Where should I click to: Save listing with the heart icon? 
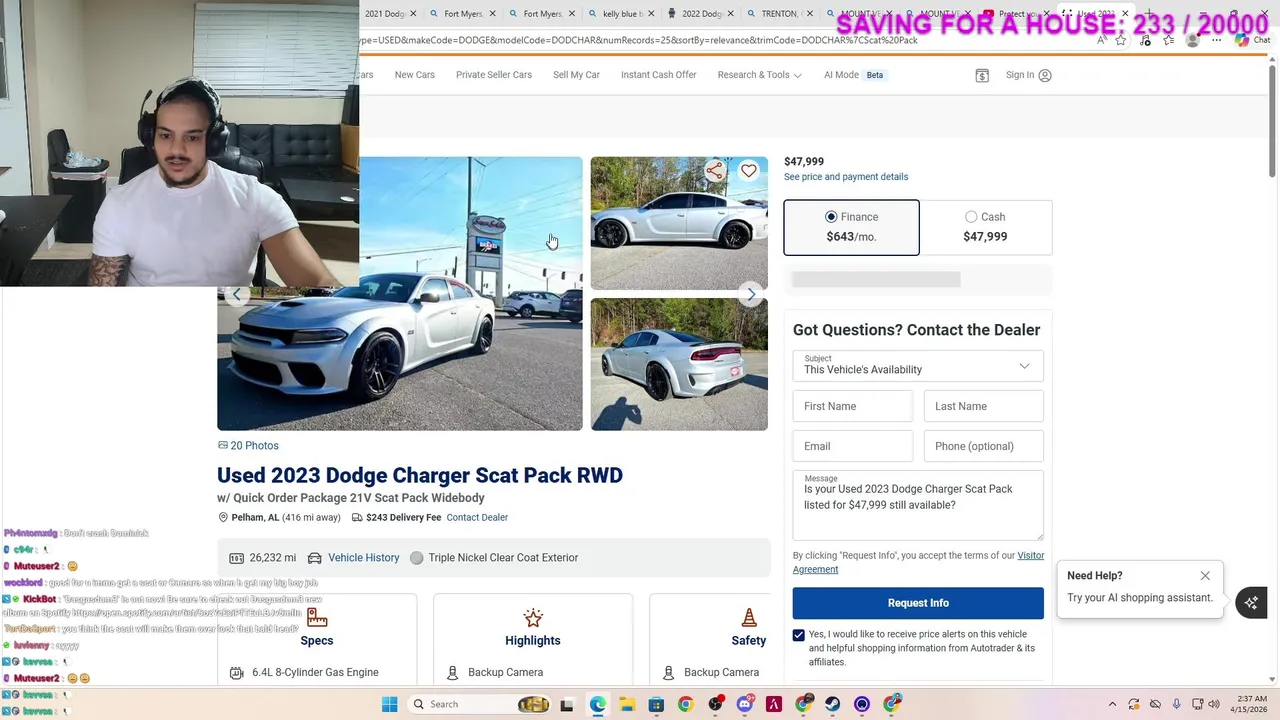coord(749,171)
